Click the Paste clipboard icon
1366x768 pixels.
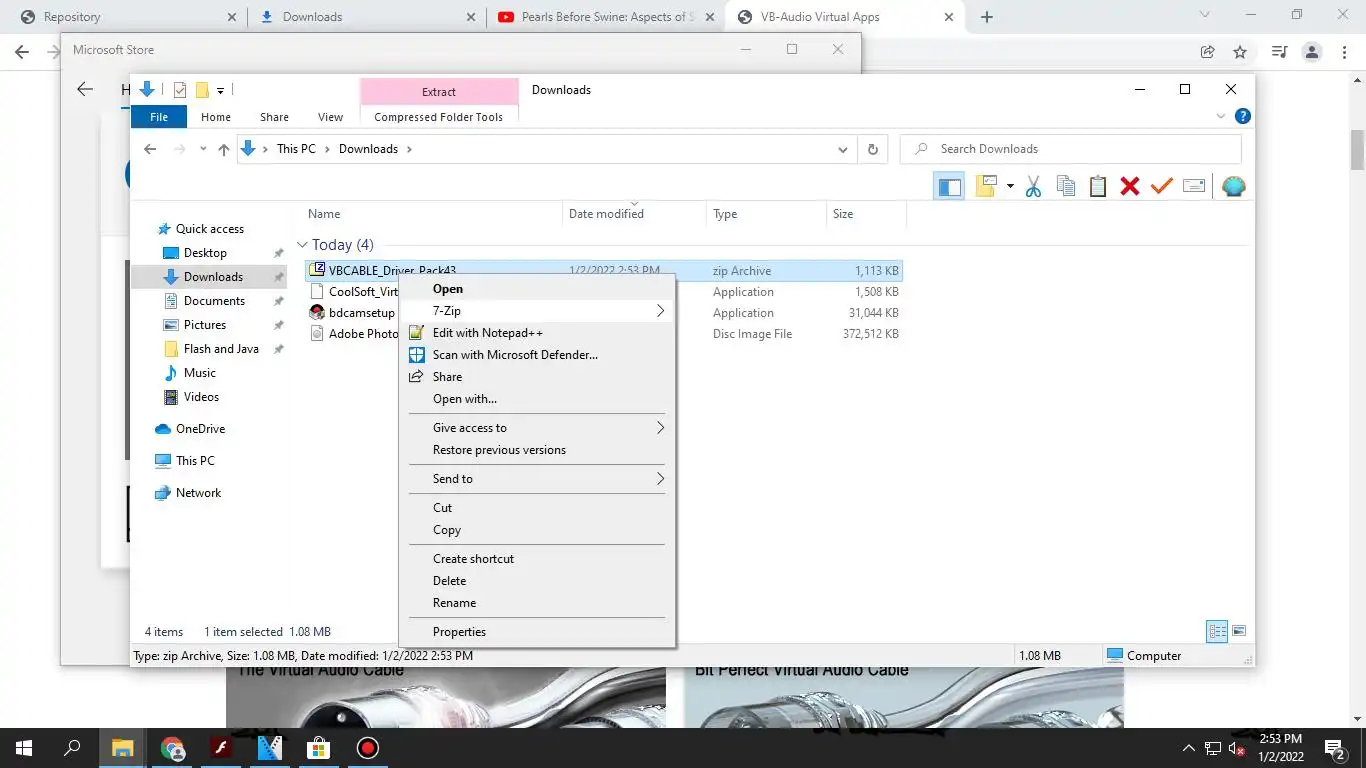[x=1098, y=186]
